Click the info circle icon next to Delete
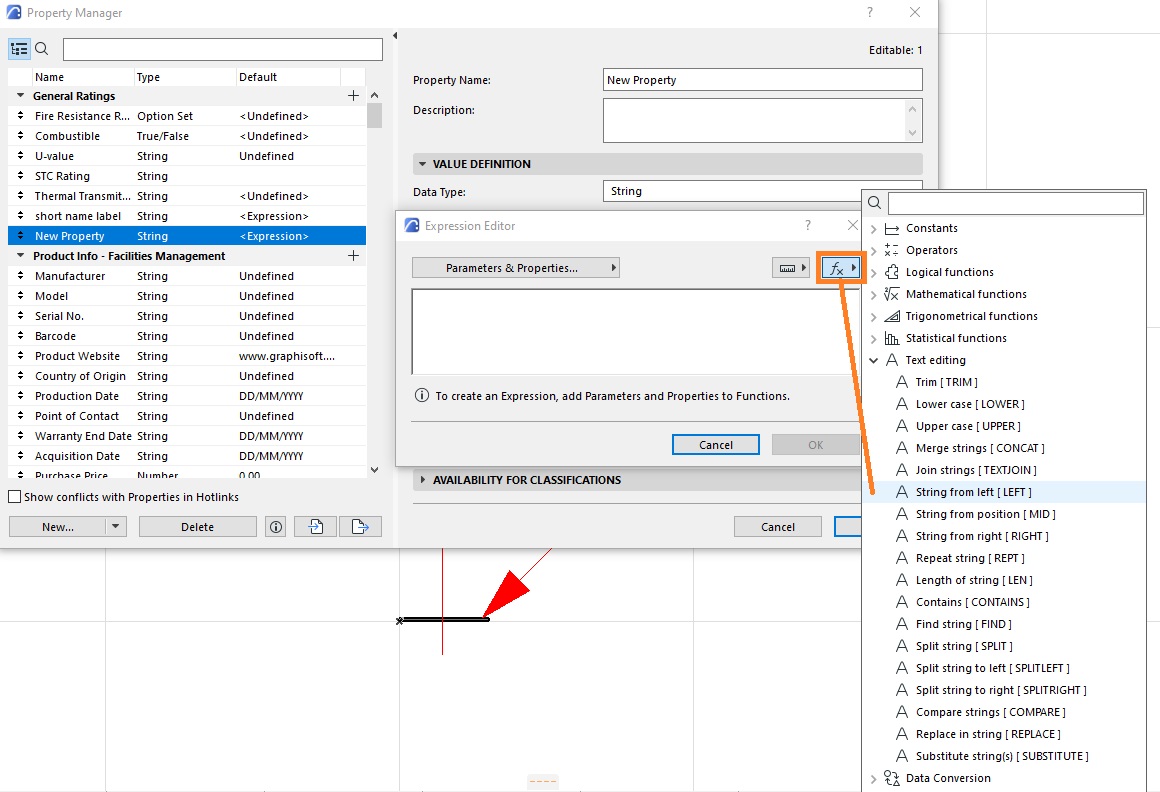Viewport: 1160px width, 792px height. click(x=275, y=526)
